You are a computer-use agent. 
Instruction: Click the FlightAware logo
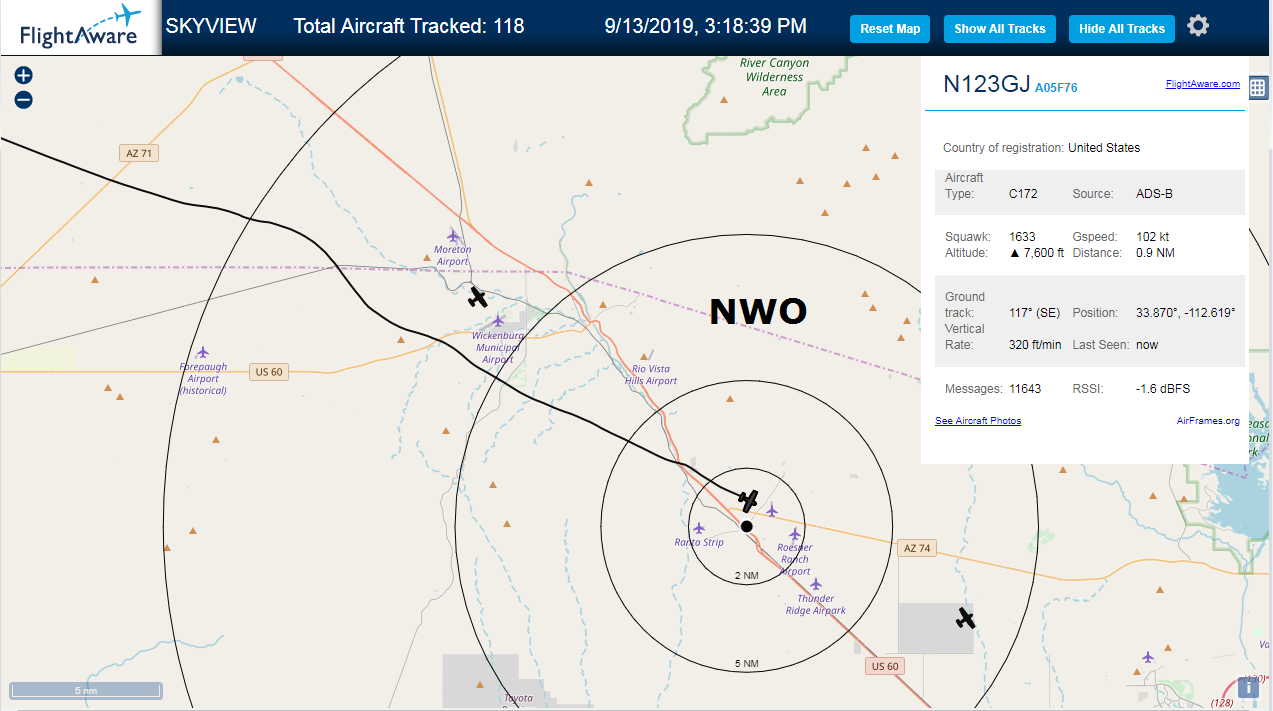point(80,27)
